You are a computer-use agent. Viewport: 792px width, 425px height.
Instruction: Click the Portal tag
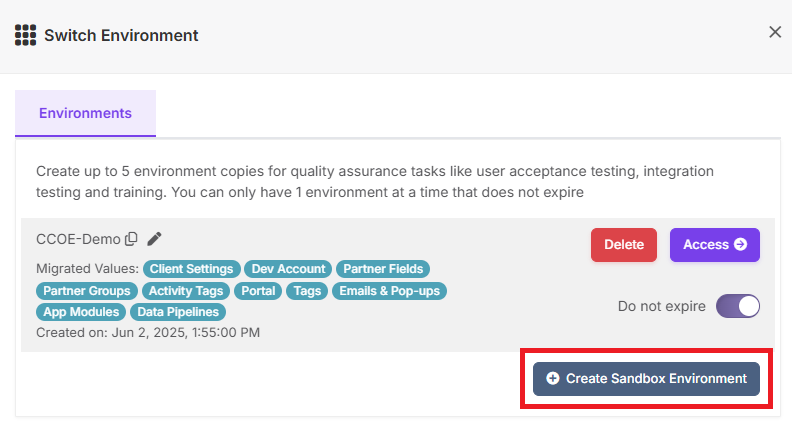[258, 291]
